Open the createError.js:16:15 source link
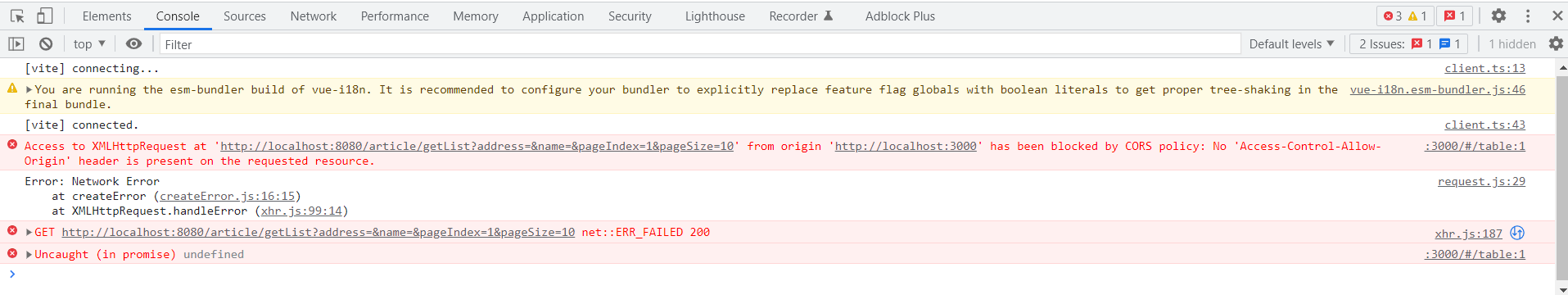 pos(227,197)
